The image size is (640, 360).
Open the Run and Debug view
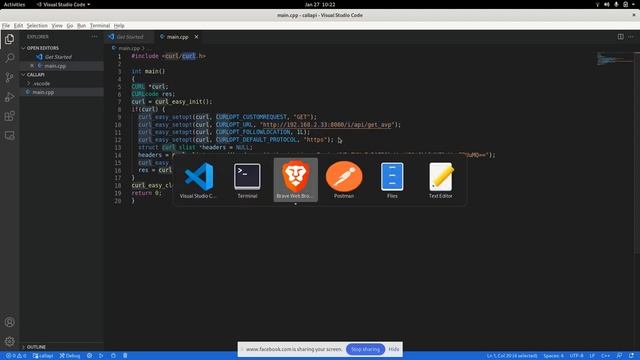(9, 97)
